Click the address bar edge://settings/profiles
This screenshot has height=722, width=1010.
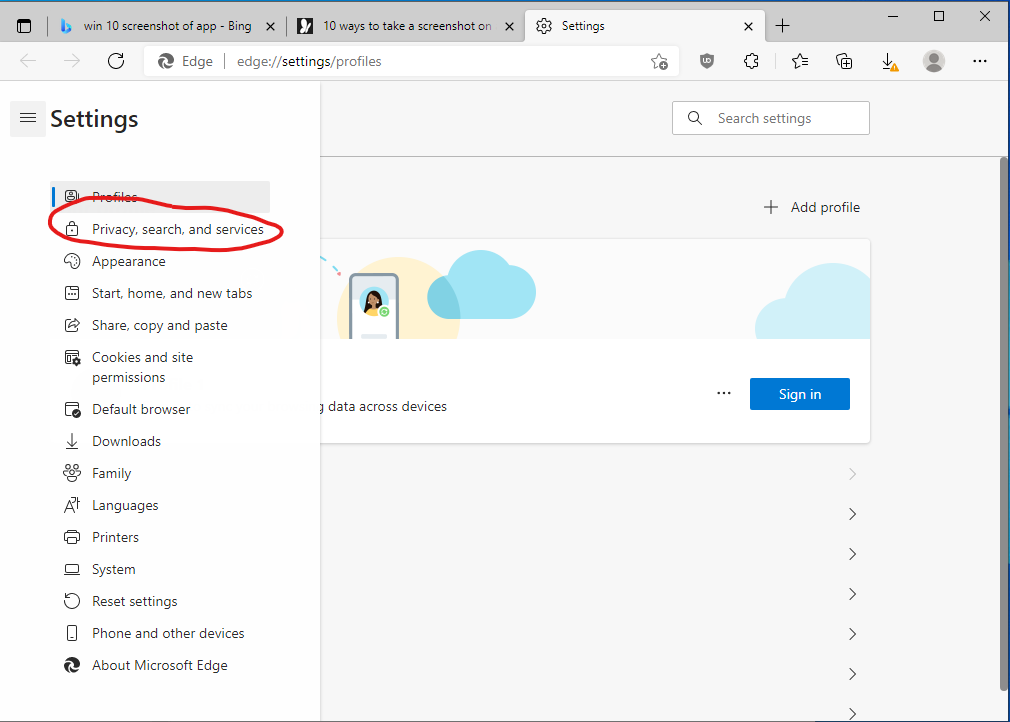tap(411, 61)
